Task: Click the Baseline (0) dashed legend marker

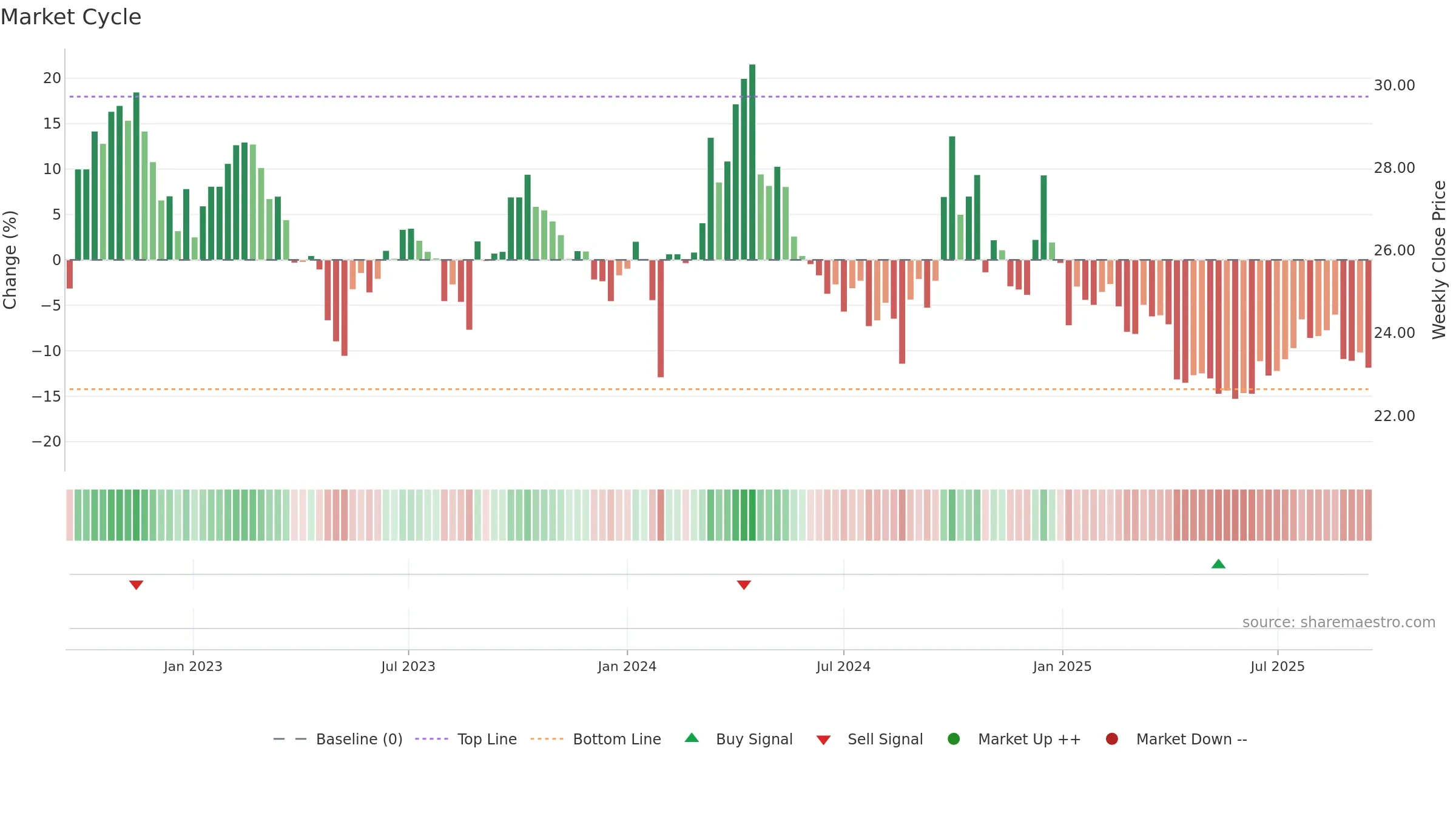Action: [x=290, y=739]
